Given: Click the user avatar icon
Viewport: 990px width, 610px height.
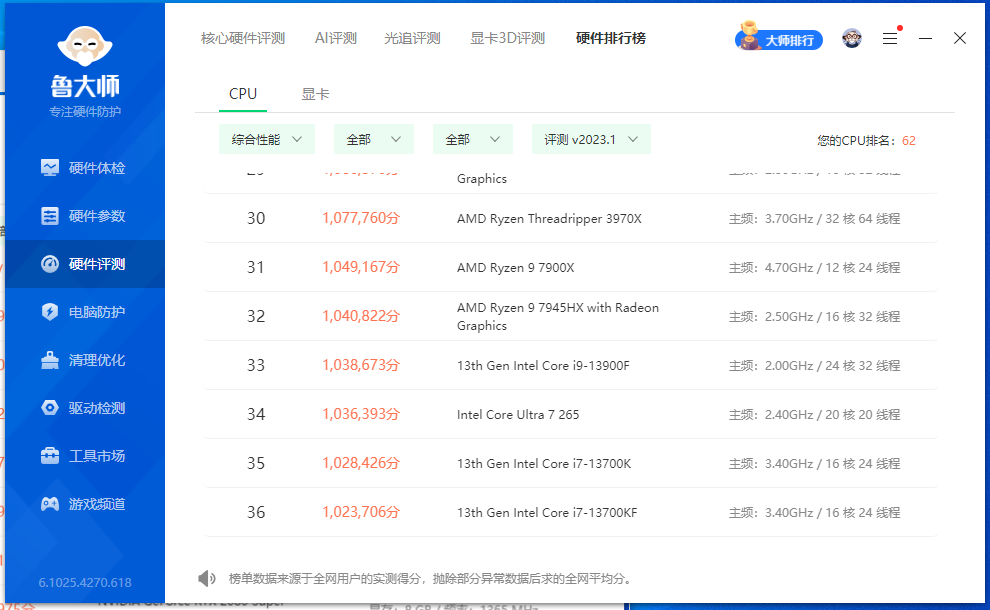Looking at the screenshot, I should (852, 39).
